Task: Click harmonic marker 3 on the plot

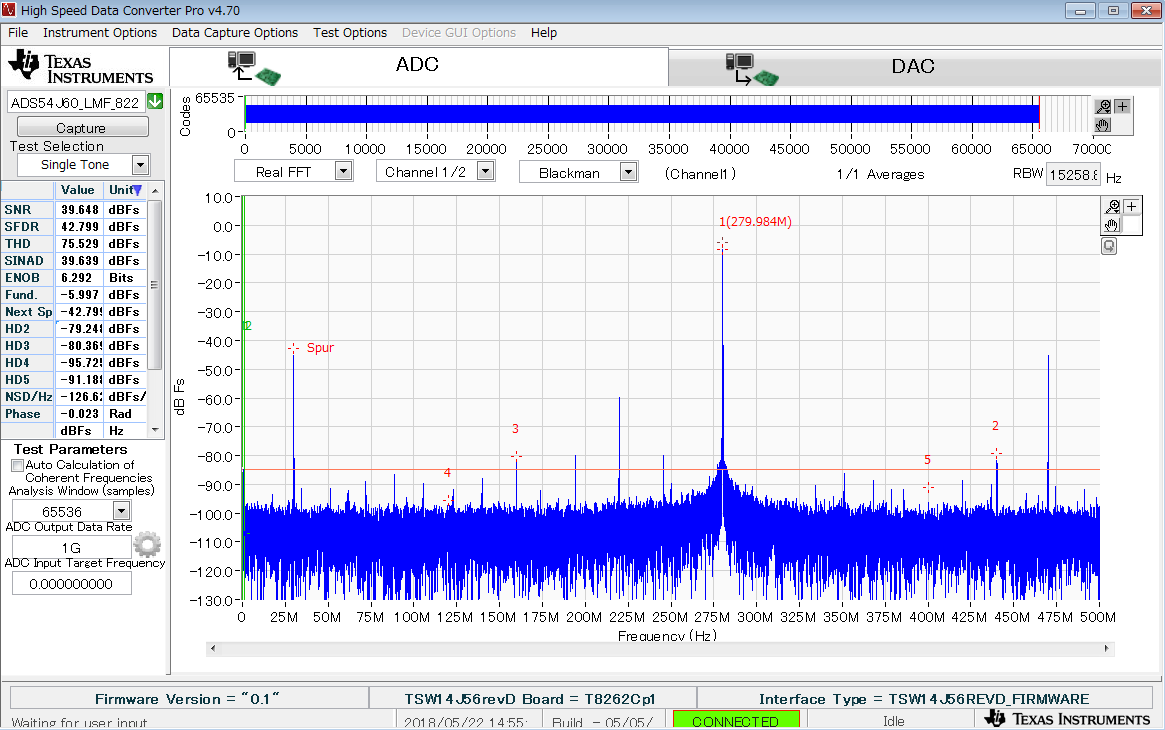Action: coord(516,455)
